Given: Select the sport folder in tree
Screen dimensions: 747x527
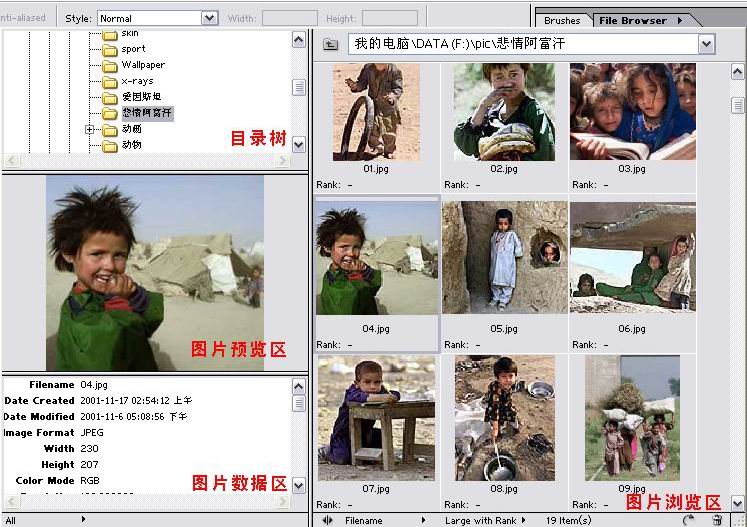Looking at the screenshot, I should pyautogui.click(x=133, y=49).
